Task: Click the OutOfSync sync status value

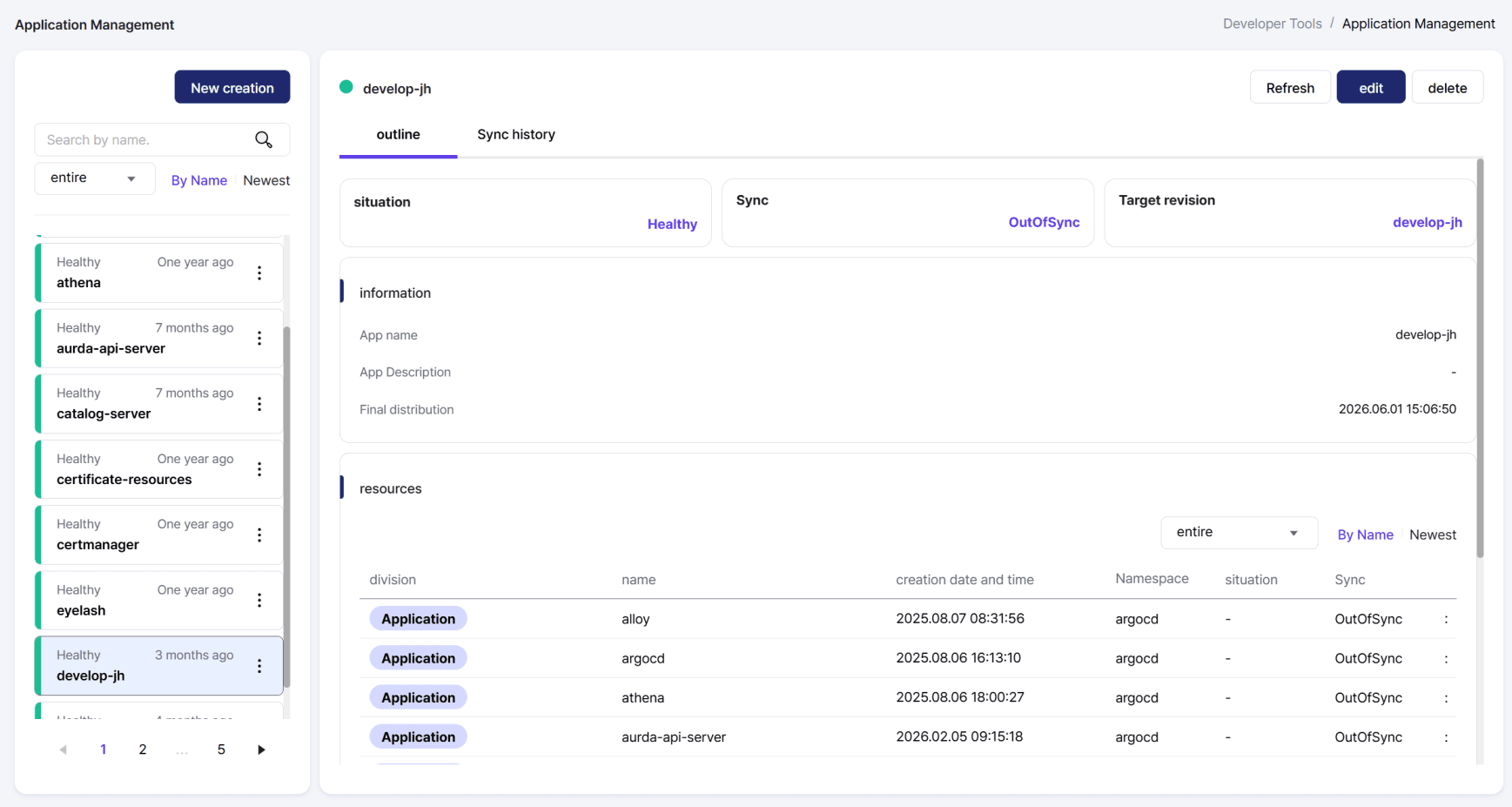Action: point(1044,222)
